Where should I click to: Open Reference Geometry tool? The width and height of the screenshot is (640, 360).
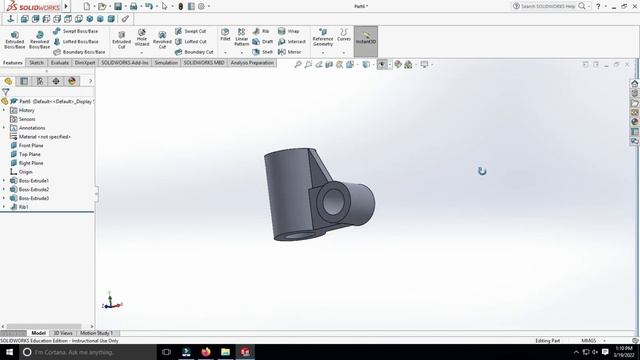[323, 37]
